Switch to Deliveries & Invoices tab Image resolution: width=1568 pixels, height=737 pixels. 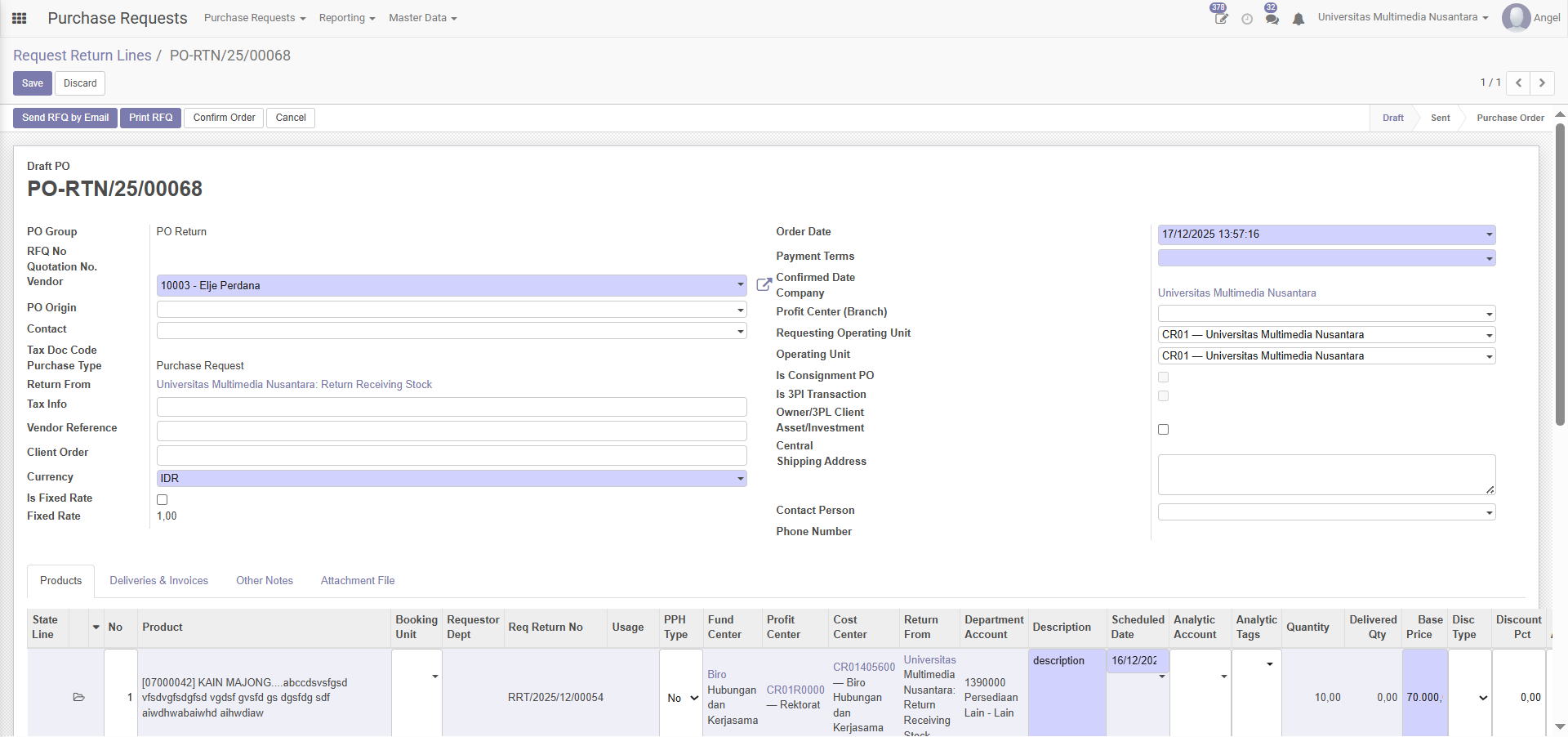(158, 580)
